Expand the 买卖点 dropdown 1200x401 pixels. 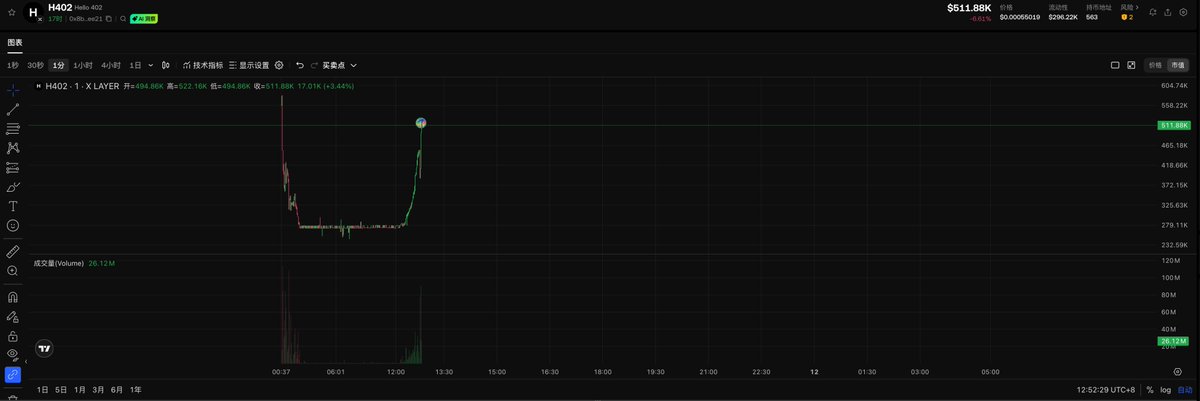[340, 65]
